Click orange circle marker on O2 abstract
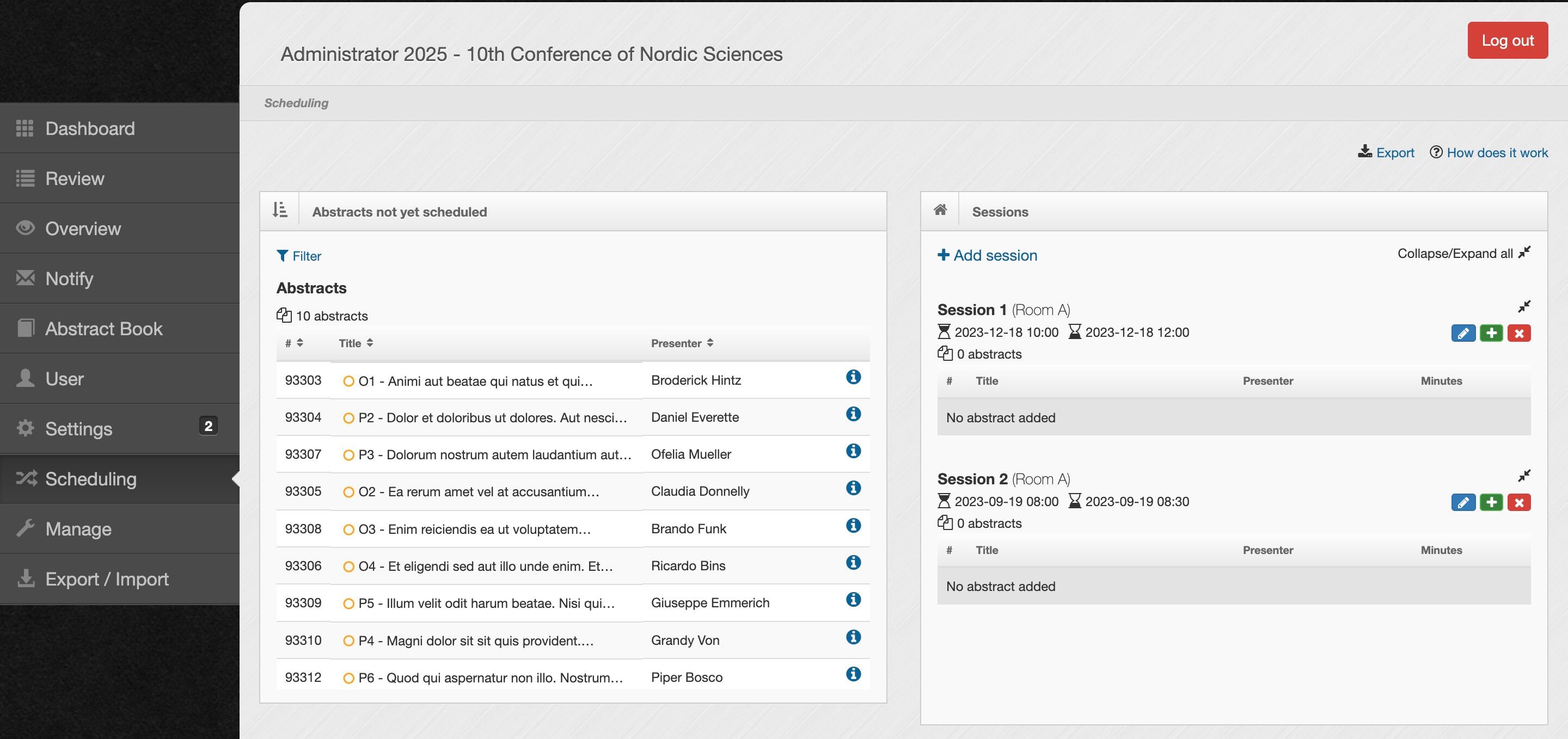 (x=348, y=492)
